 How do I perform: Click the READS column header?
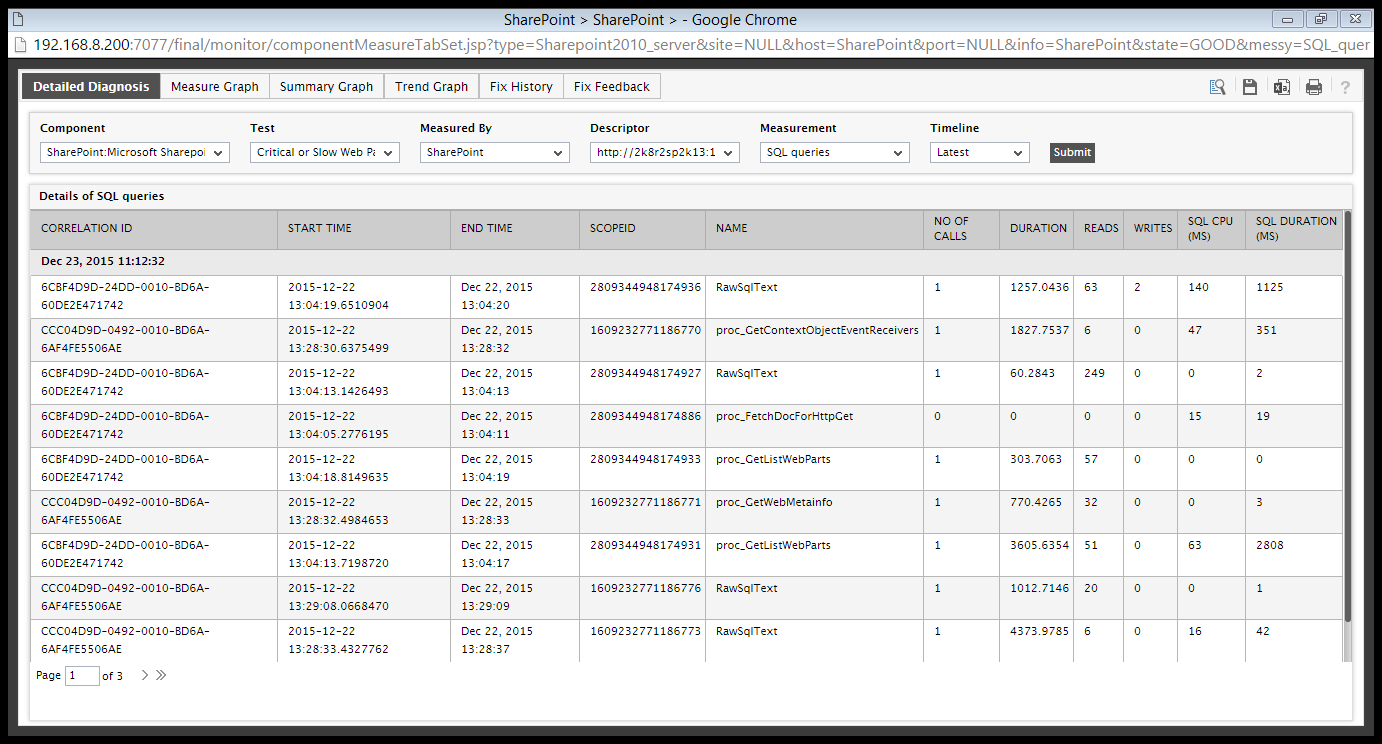pos(1098,229)
